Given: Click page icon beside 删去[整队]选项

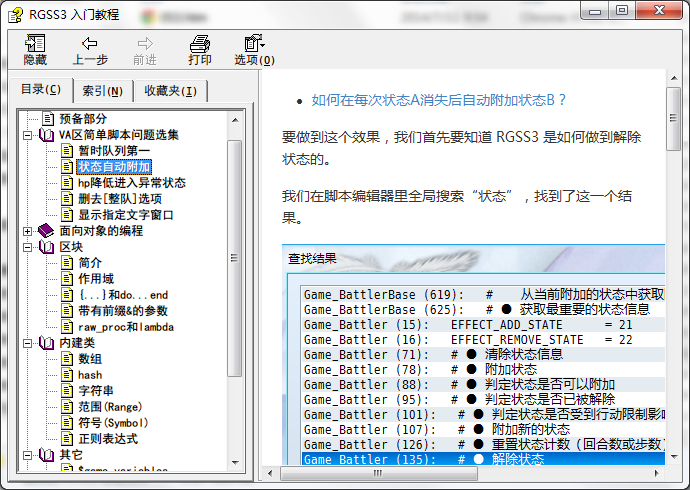Looking at the screenshot, I should (x=67, y=199).
